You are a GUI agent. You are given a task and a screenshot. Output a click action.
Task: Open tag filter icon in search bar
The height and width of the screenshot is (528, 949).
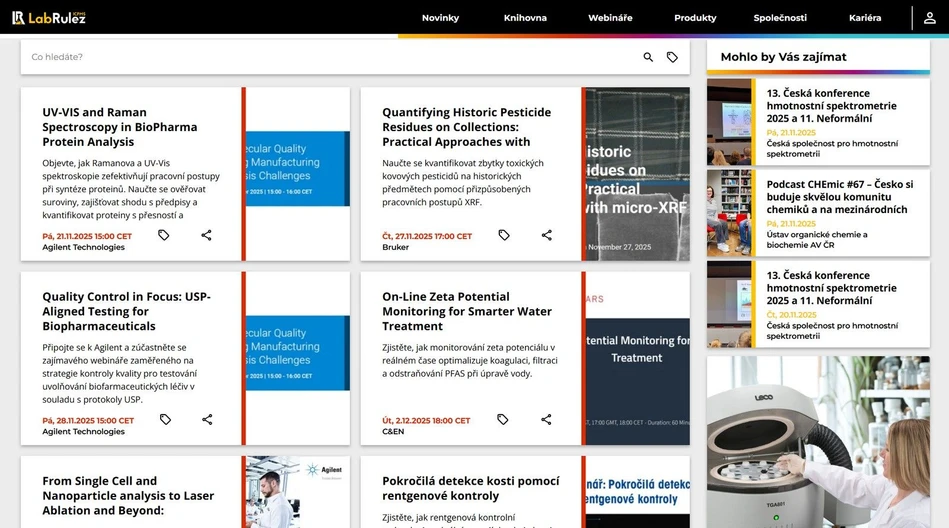point(672,57)
